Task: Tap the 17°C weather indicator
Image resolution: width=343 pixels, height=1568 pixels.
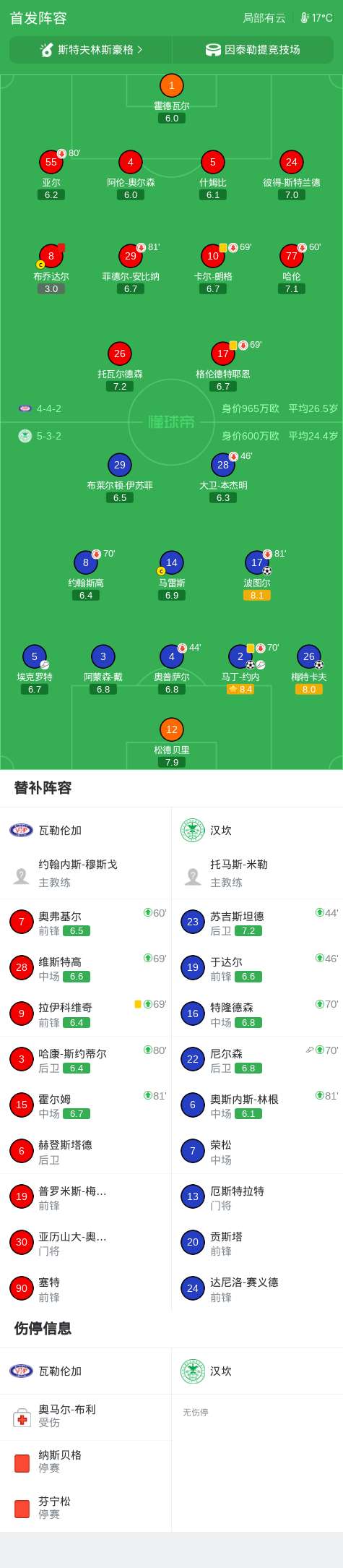Action: click(316, 18)
